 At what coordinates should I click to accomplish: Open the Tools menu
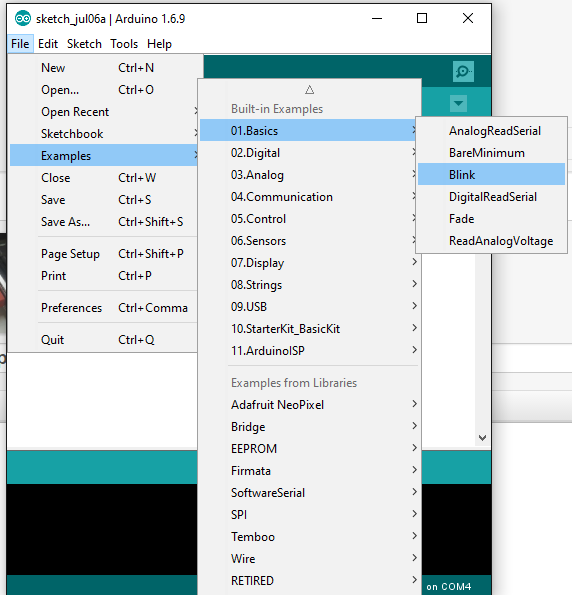point(124,44)
